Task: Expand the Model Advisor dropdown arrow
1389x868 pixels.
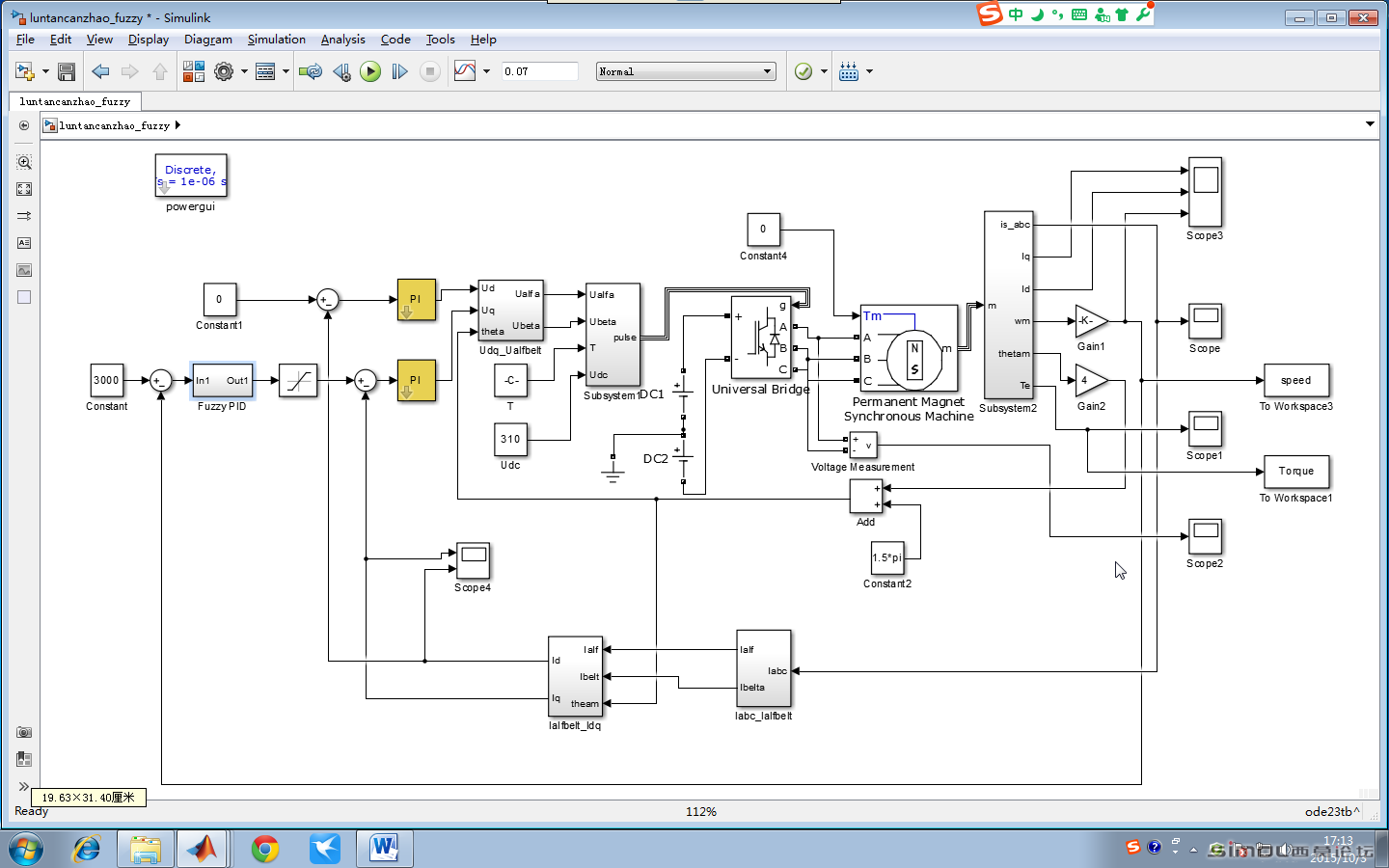Action: coord(824,71)
